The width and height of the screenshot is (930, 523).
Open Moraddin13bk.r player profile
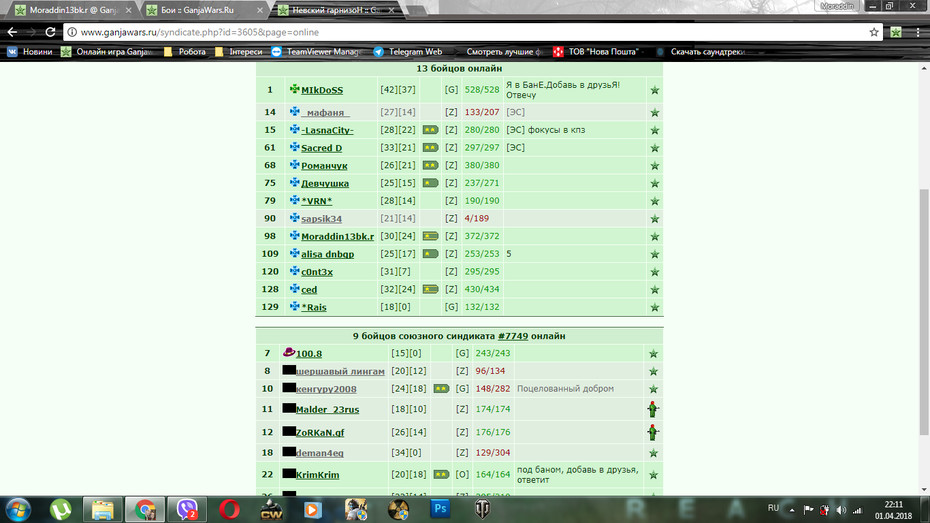pos(337,237)
